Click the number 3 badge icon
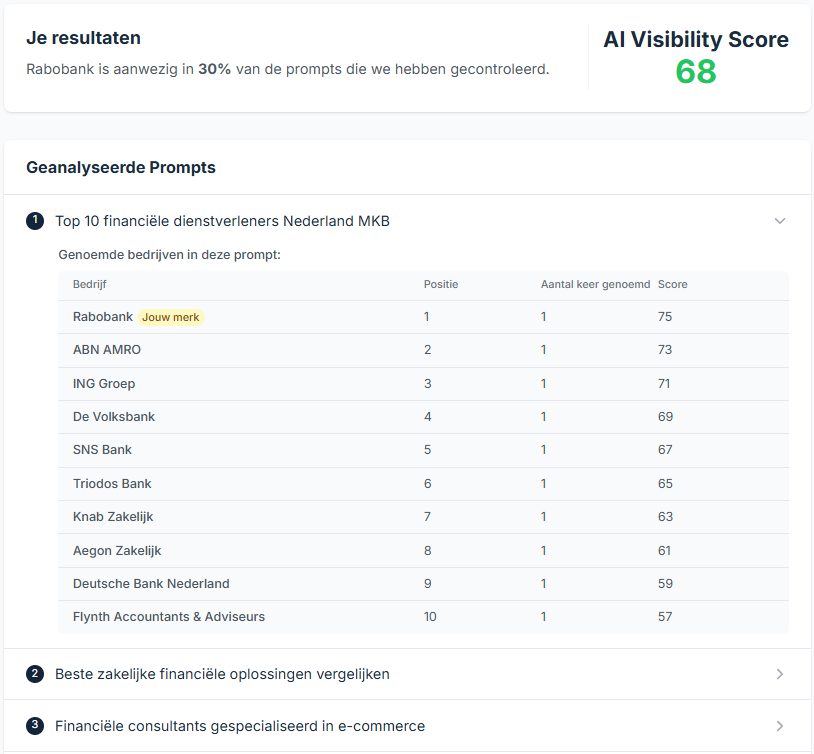Screen dimensions: 814x754 pos(35,726)
